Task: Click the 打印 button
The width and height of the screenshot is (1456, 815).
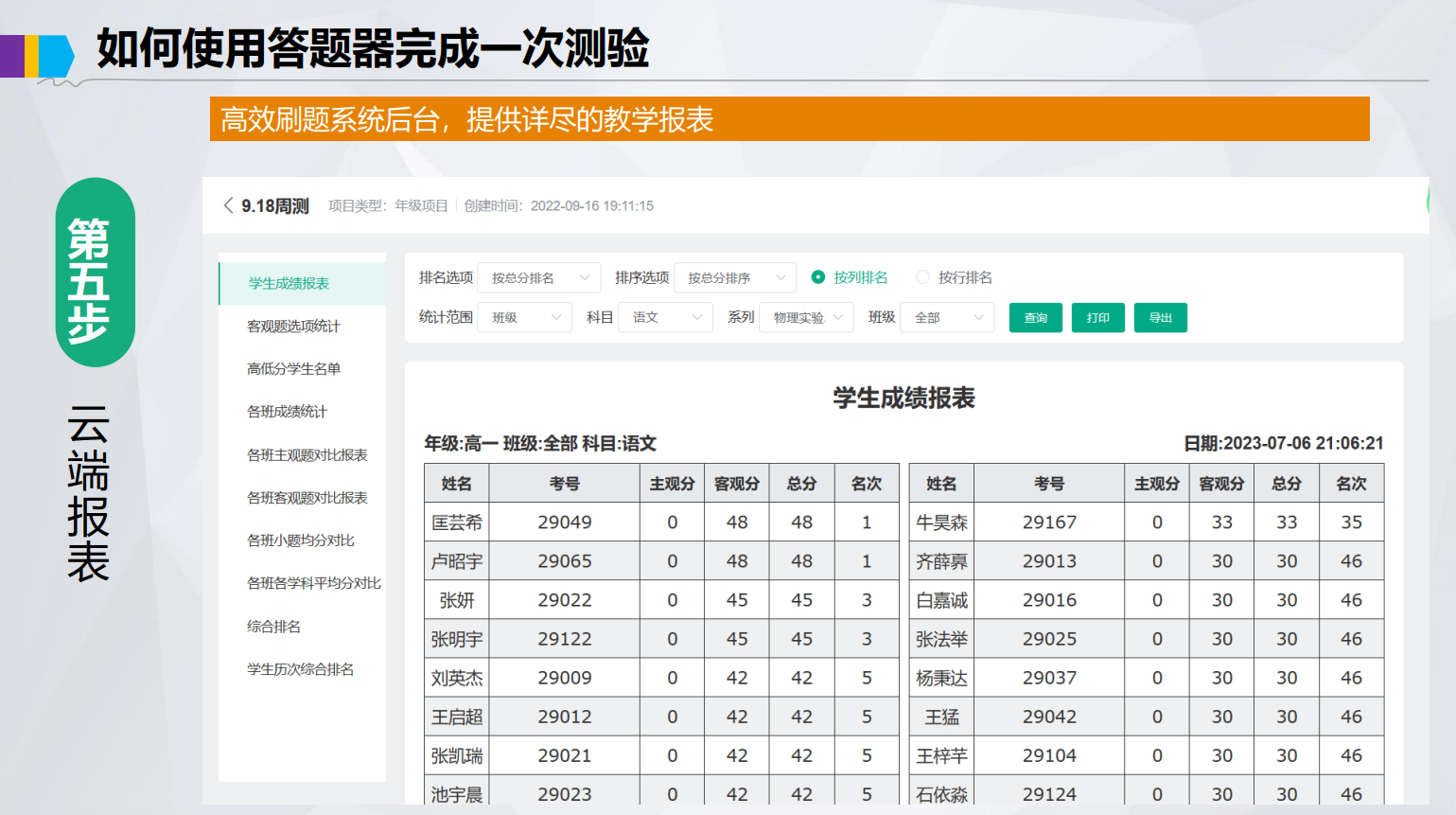Action: click(1098, 318)
